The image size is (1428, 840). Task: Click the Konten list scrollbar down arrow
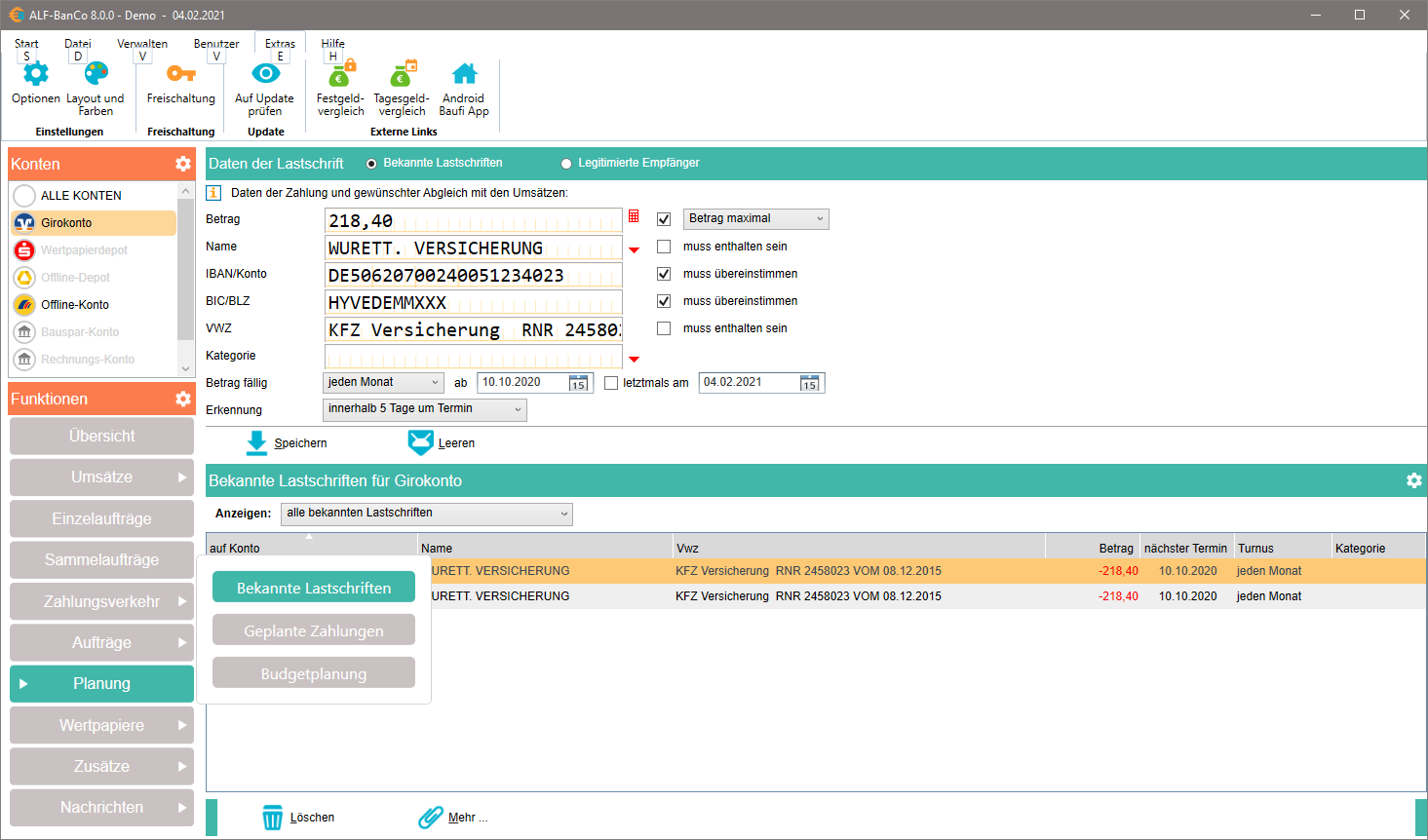pos(186,368)
